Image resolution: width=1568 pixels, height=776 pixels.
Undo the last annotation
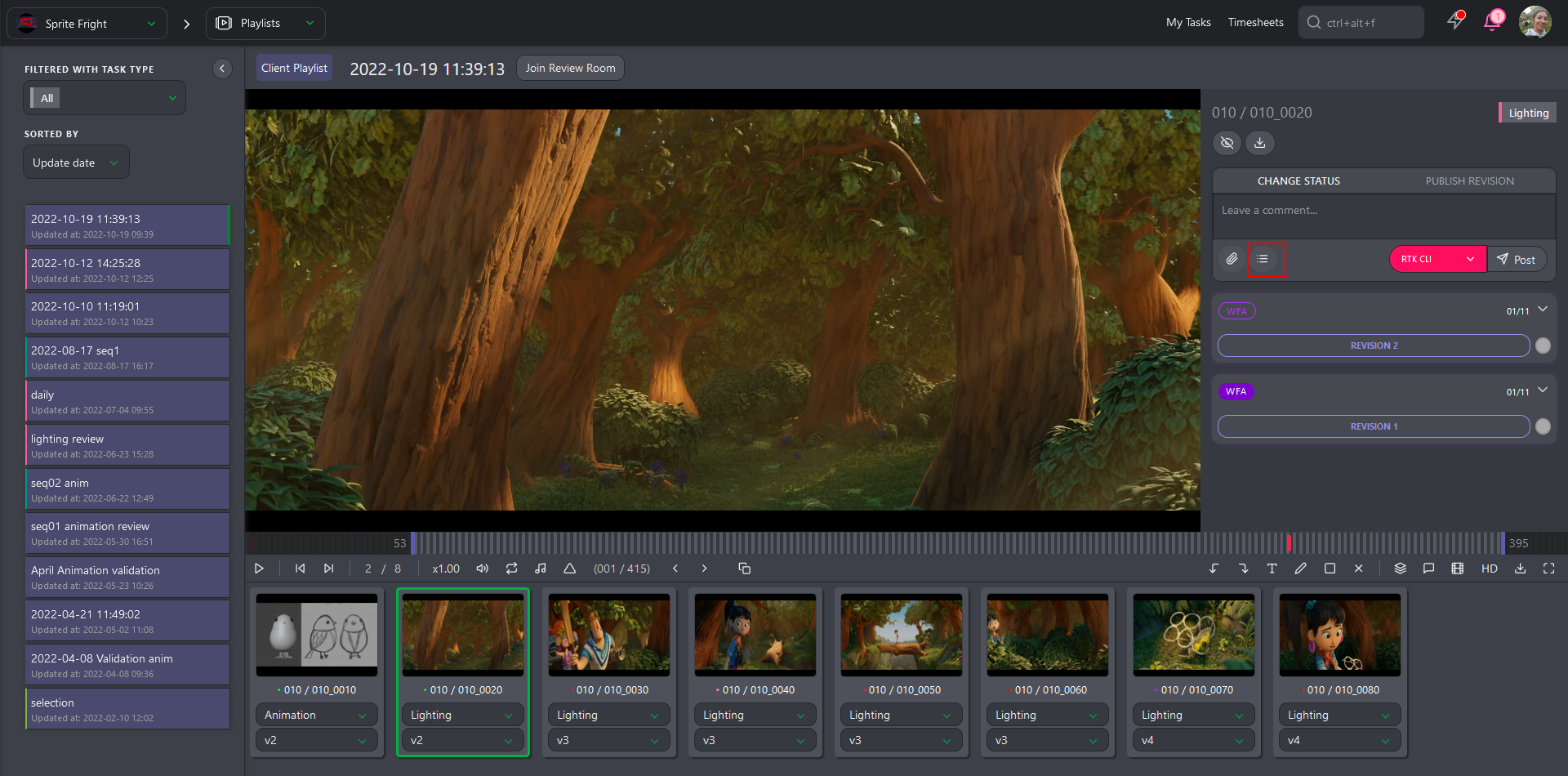point(1214,569)
